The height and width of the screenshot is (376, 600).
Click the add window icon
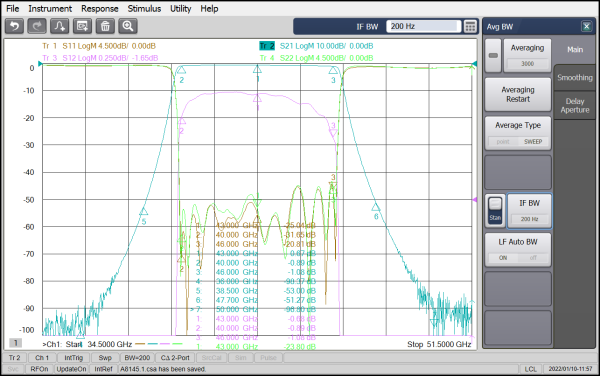click(x=82, y=26)
